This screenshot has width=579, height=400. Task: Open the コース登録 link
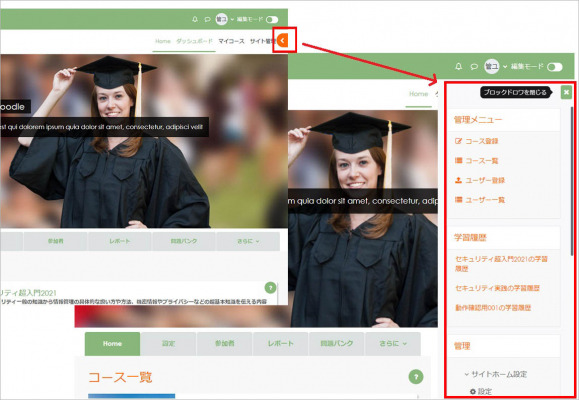coord(482,141)
